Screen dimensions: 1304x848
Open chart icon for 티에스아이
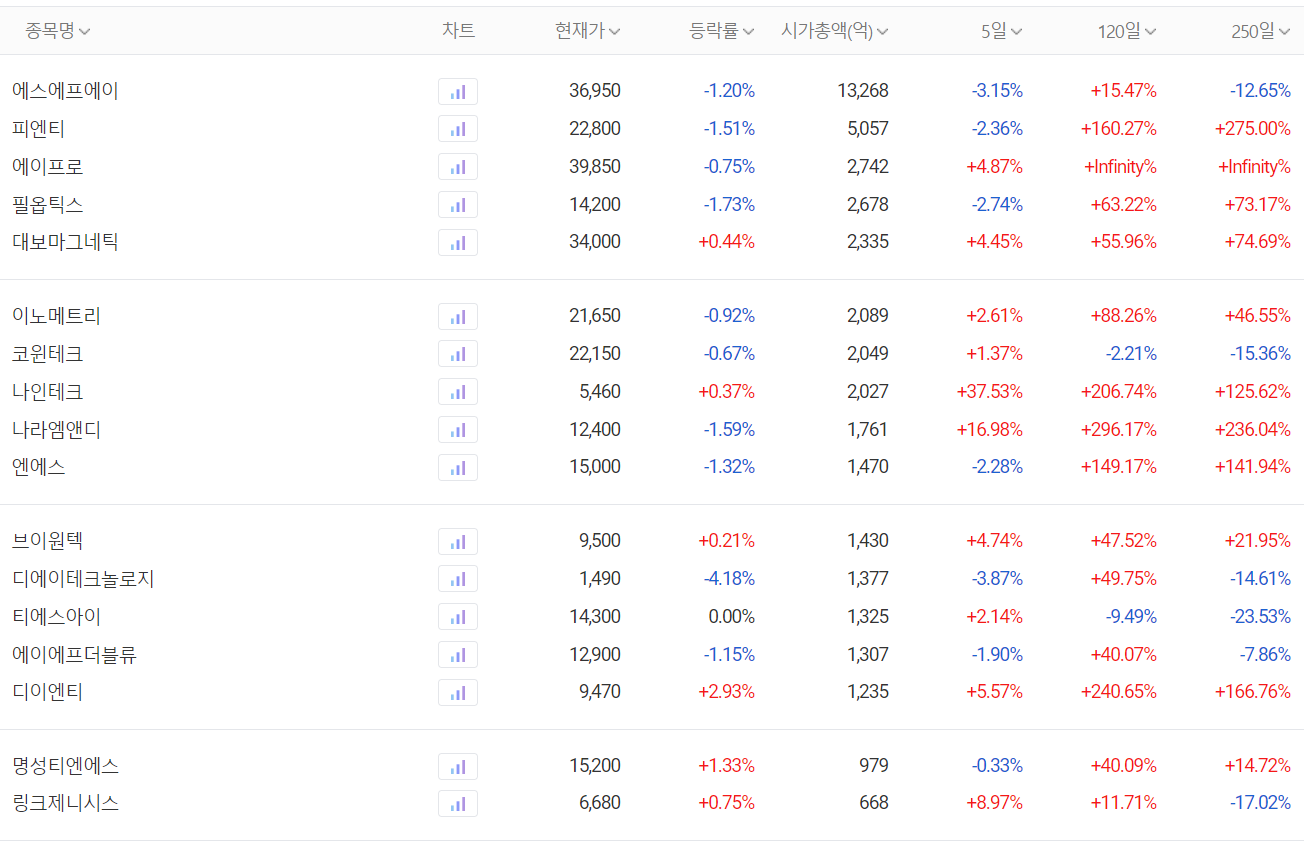point(458,617)
